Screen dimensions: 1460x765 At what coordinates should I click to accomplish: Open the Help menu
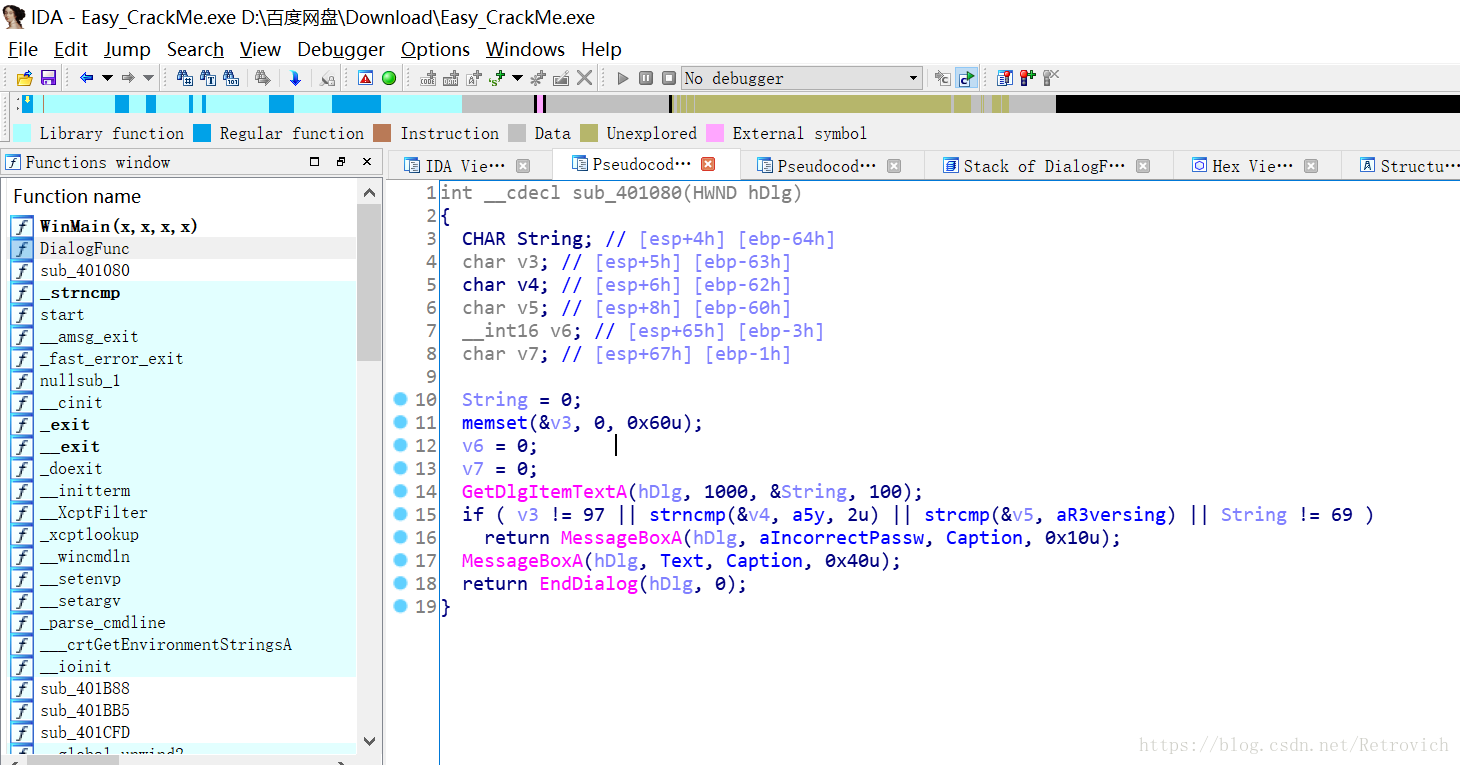(601, 49)
